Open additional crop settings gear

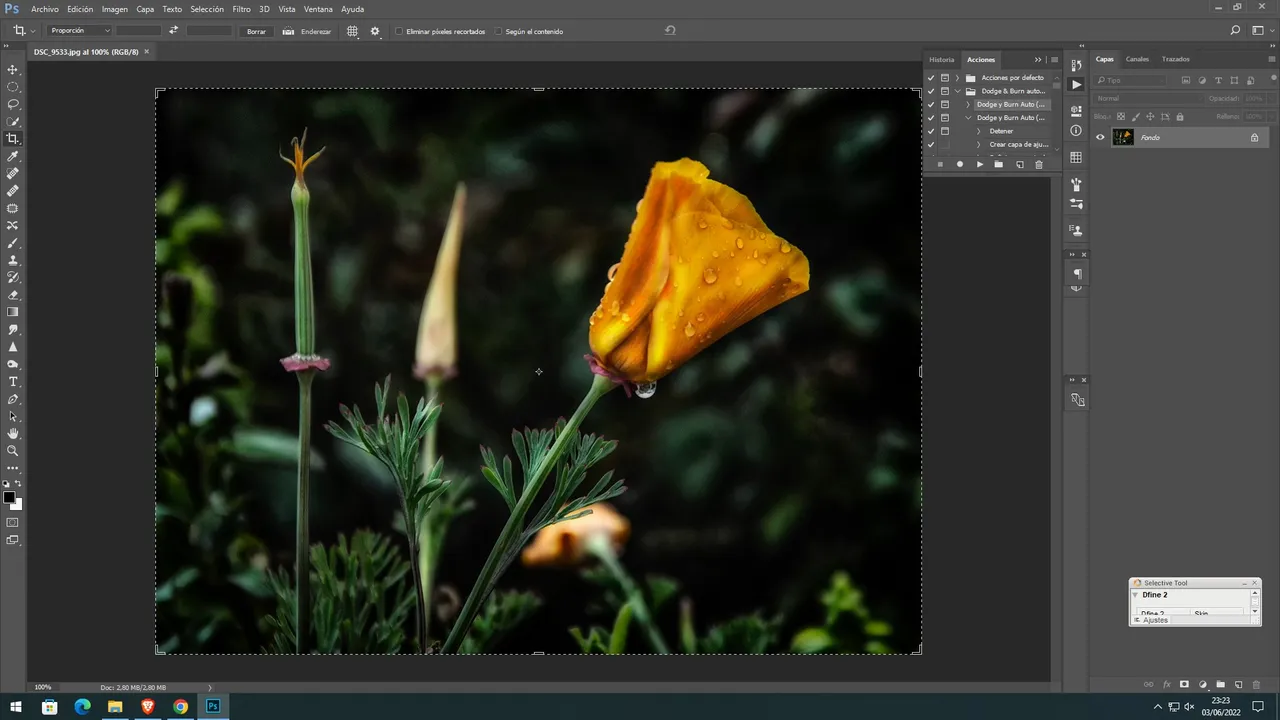375,31
